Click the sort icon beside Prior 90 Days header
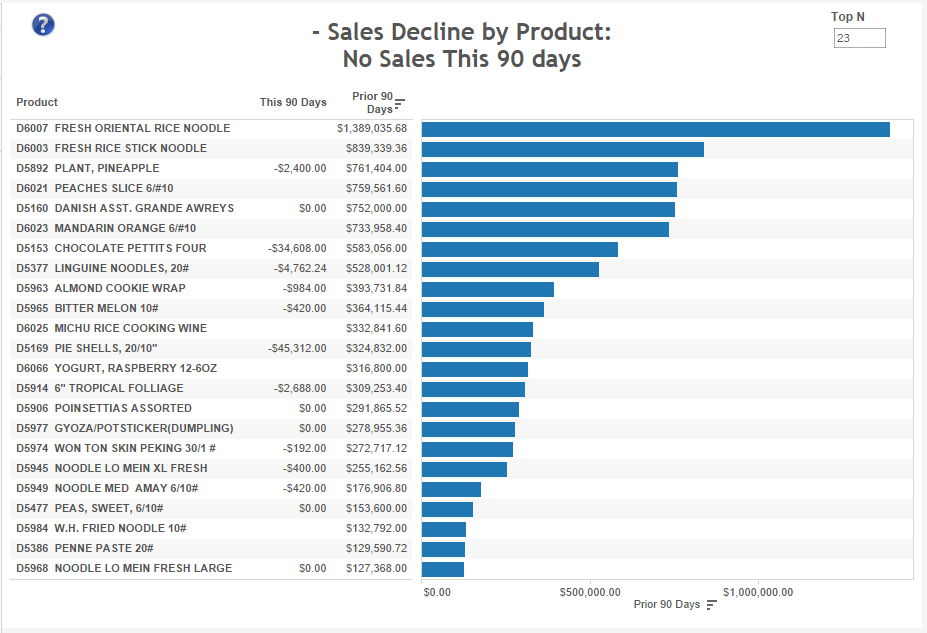Image resolution: width=927 pixels, height=633 pixels. tap(400, 105)
